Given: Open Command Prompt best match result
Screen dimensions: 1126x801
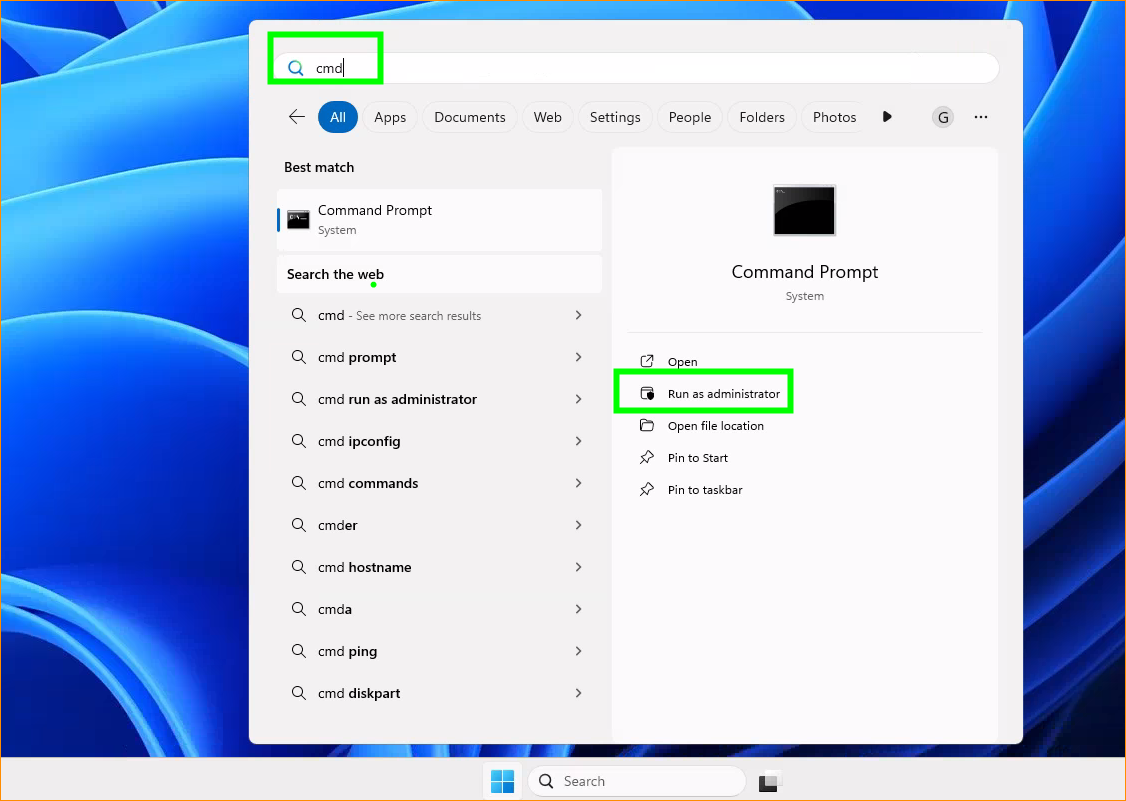Looking at the screenshot, I should 439,220.
